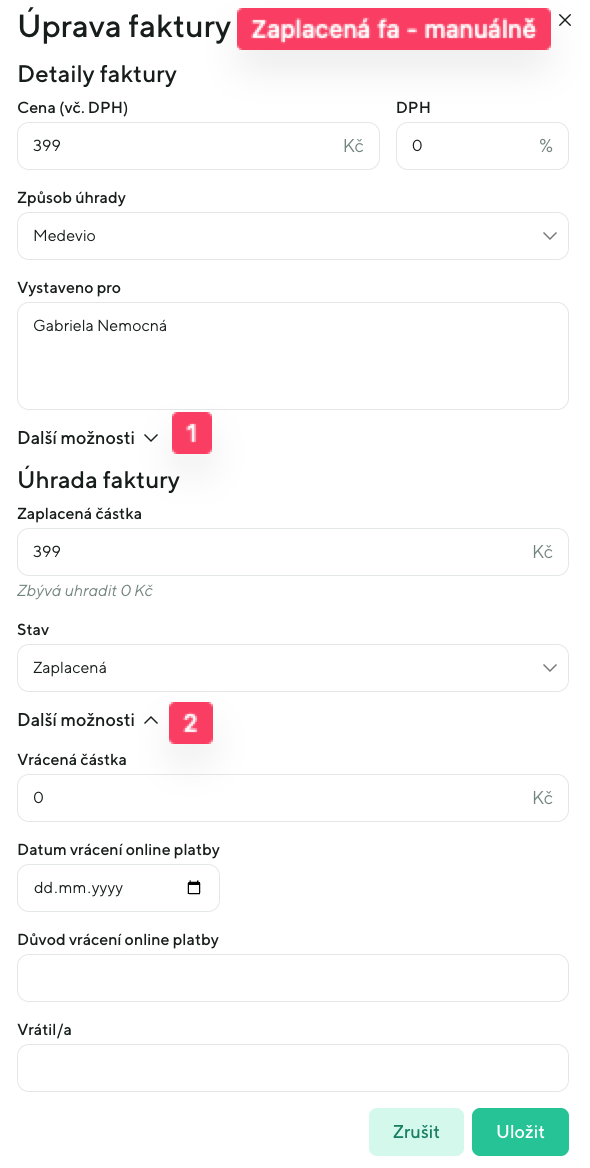Image resolution: width=590 pixels, height=1168 pixels.
Task: Click the red badge numbered 2
Action: pos(191,722)
